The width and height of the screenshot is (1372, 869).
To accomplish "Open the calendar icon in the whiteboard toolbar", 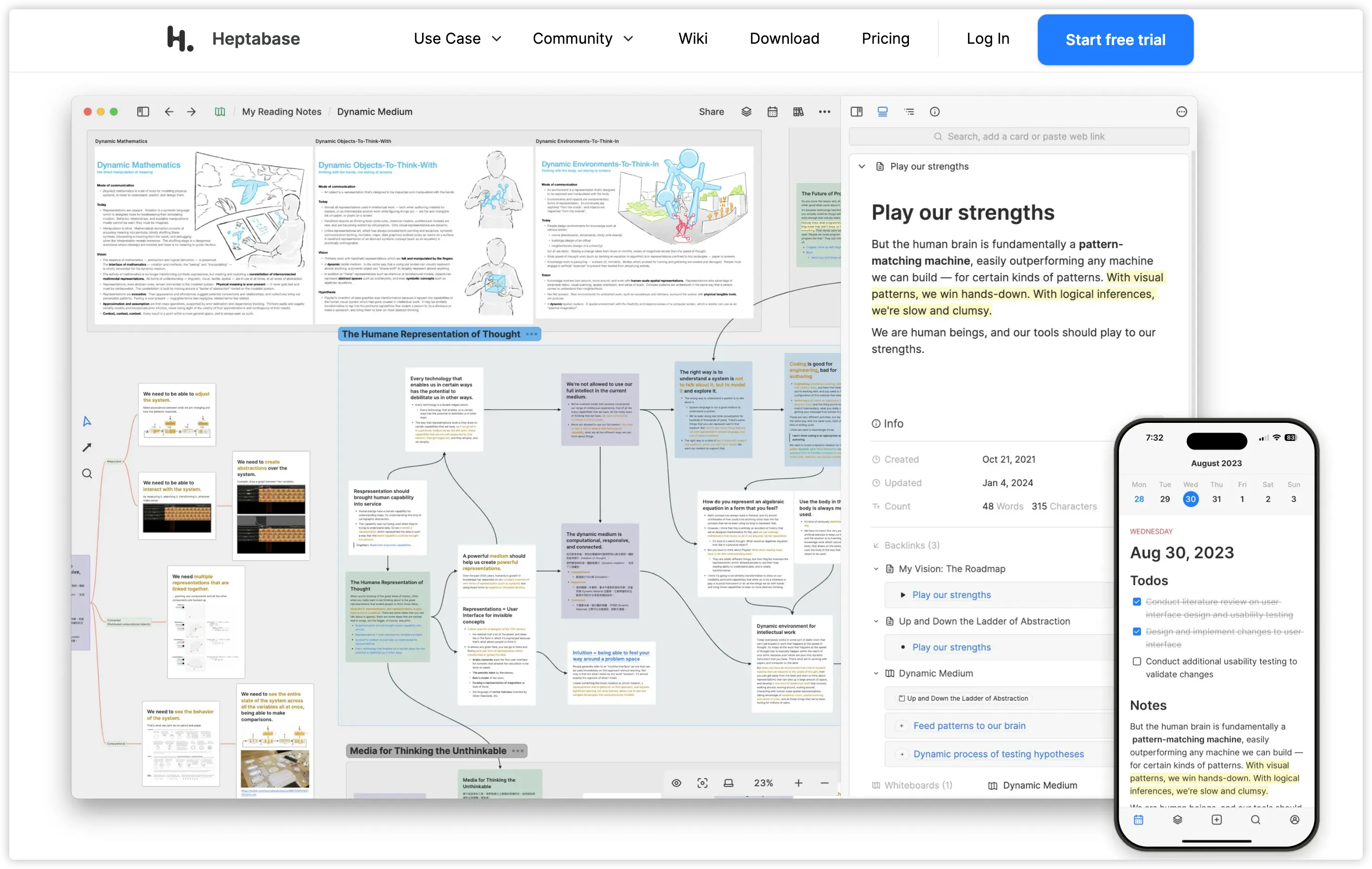I will point(772,112).
